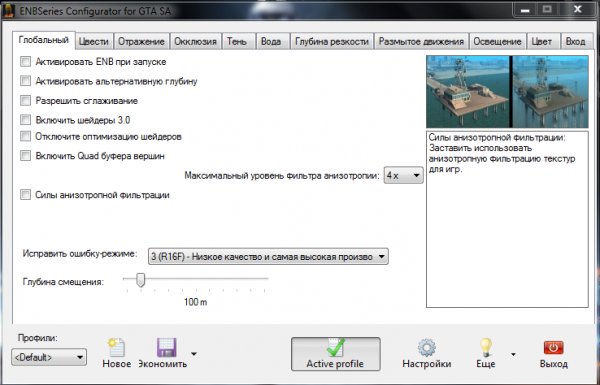Expand Исправить ошибку режиме combo box

[x=268, y=257]
